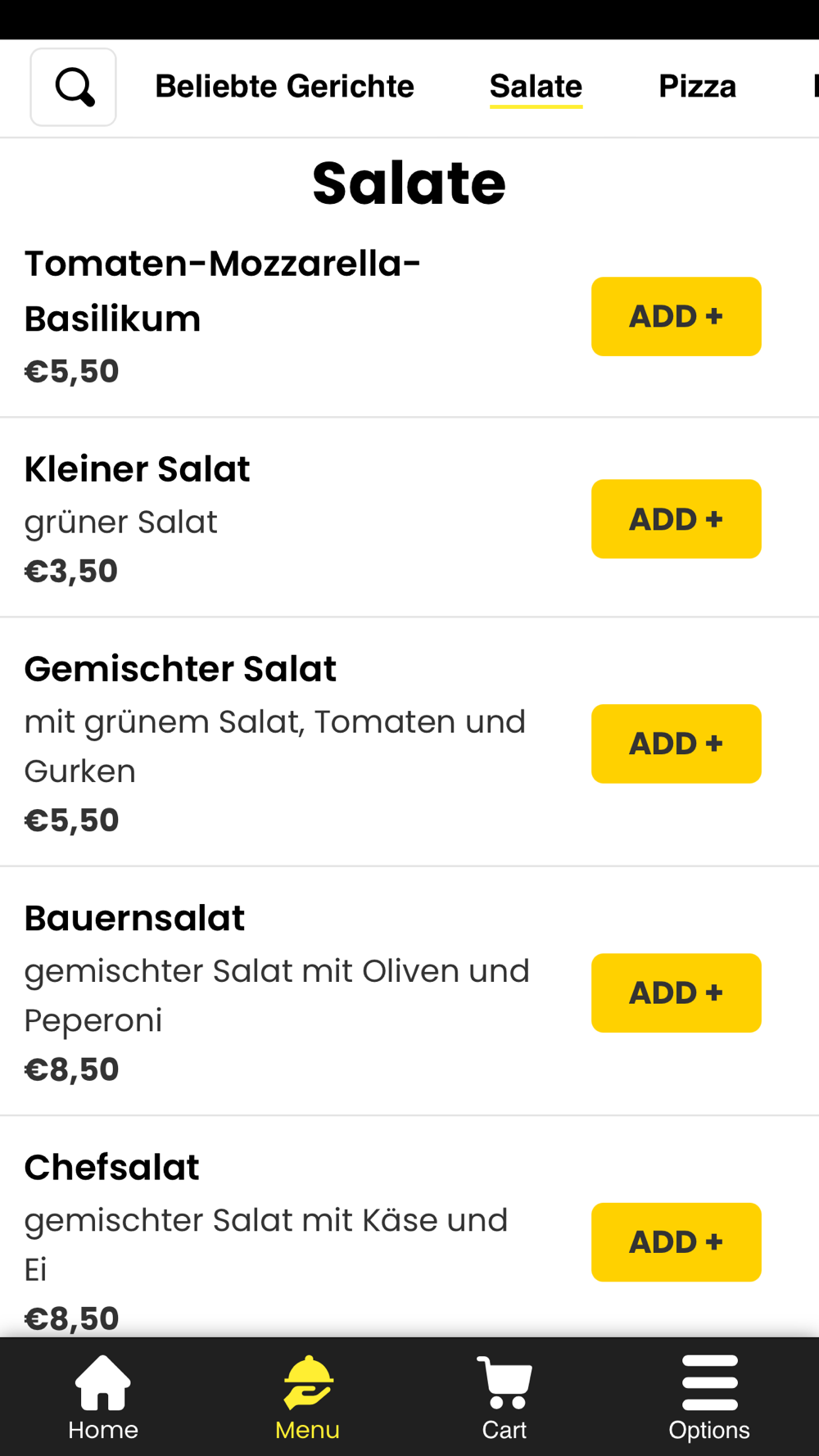Open the search magnifier icon
This screenshot has width=819, height=1456.
point(74,87)
